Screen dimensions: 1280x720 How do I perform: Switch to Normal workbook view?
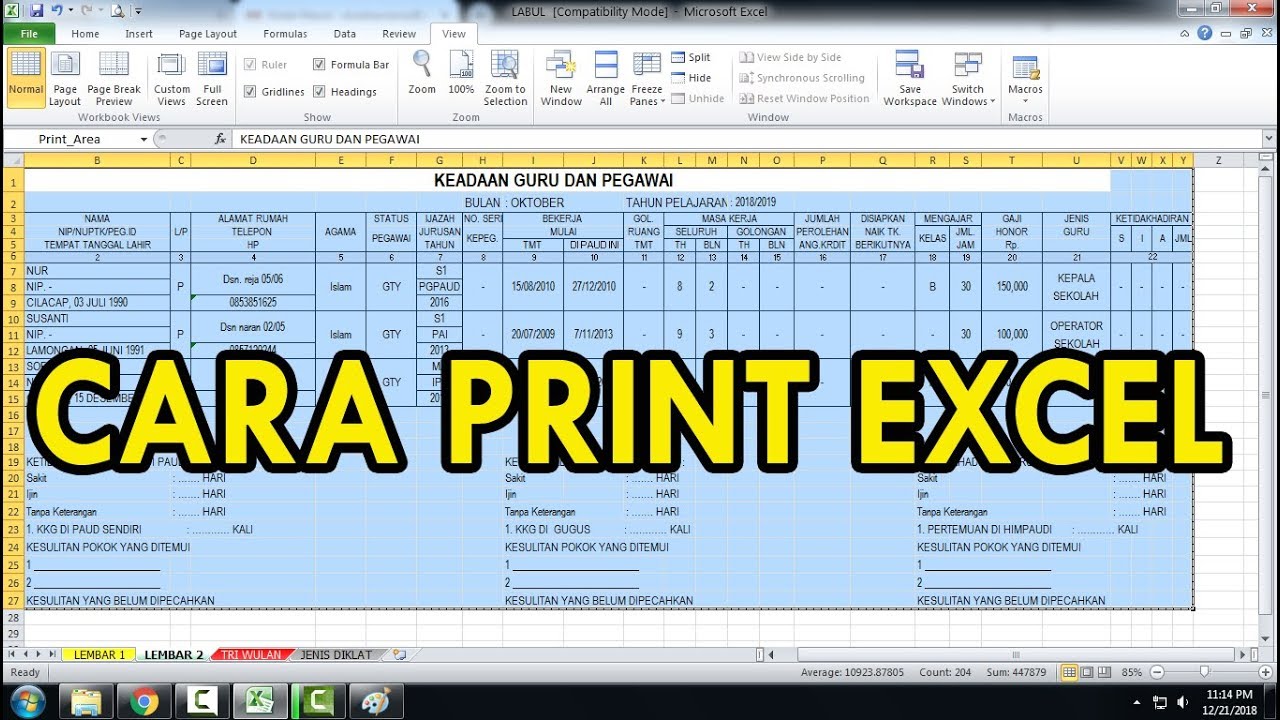point(26,78)
